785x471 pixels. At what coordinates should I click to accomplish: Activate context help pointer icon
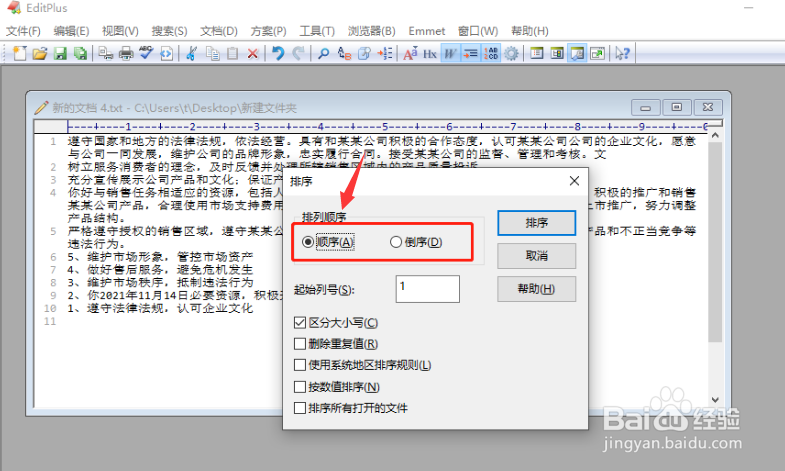click(x=622, y=53)
